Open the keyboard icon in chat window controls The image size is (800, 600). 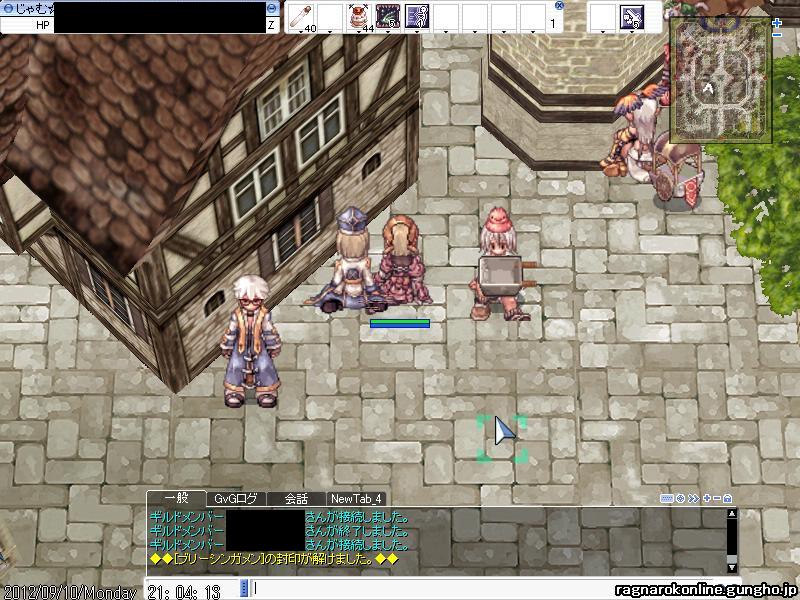click(666, 498)
